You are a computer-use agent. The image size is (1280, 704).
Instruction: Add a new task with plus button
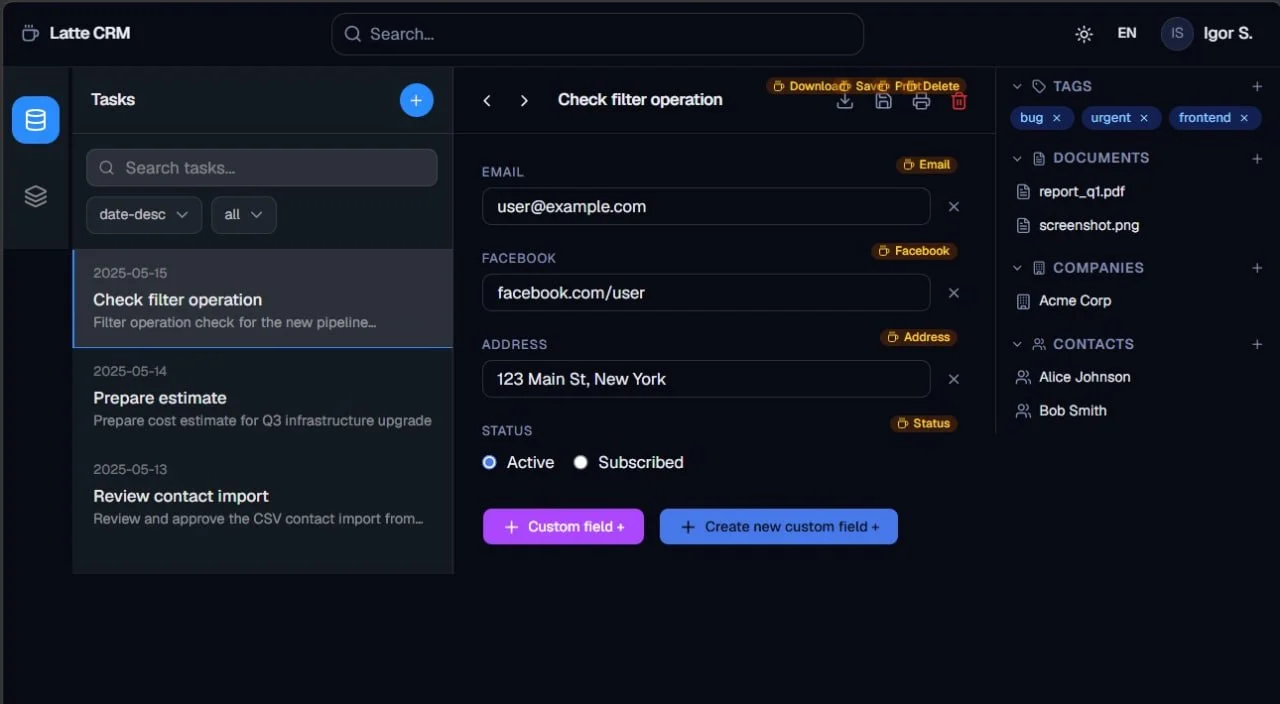click(x=417, y=100)
